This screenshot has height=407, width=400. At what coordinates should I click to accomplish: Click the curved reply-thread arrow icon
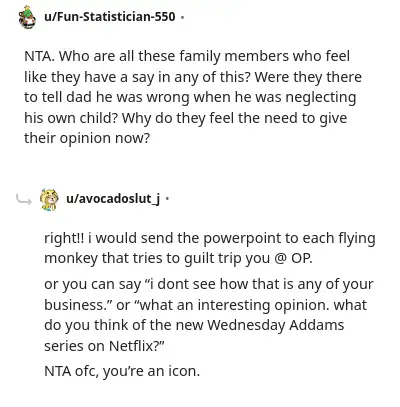(24, 199)
